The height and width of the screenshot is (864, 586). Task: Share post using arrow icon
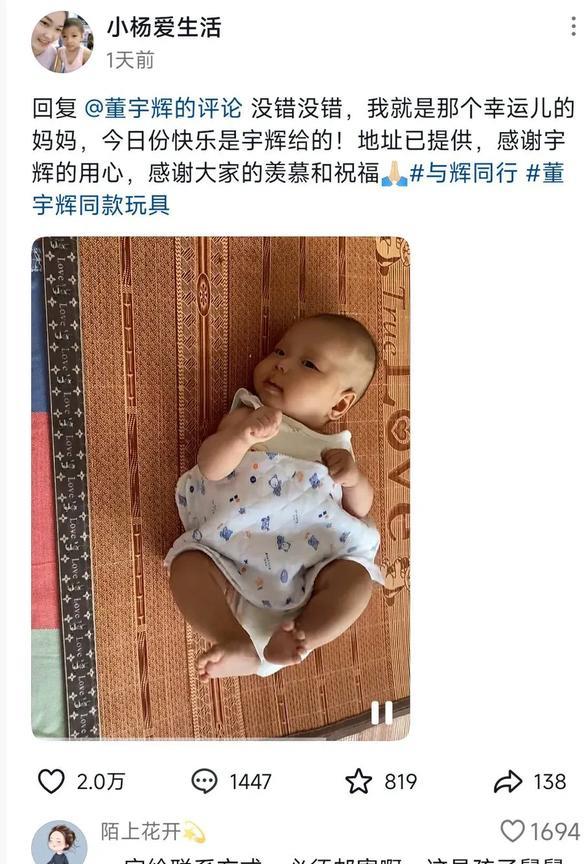coord(507,781)
